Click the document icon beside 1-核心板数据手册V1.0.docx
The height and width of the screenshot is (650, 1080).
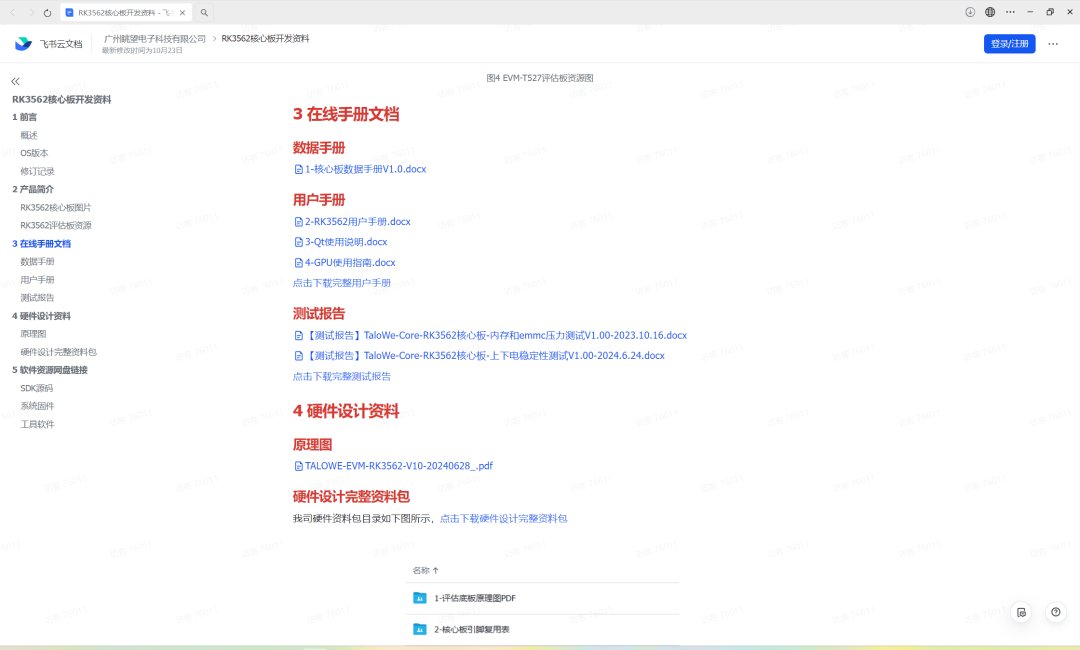[299, 169]
